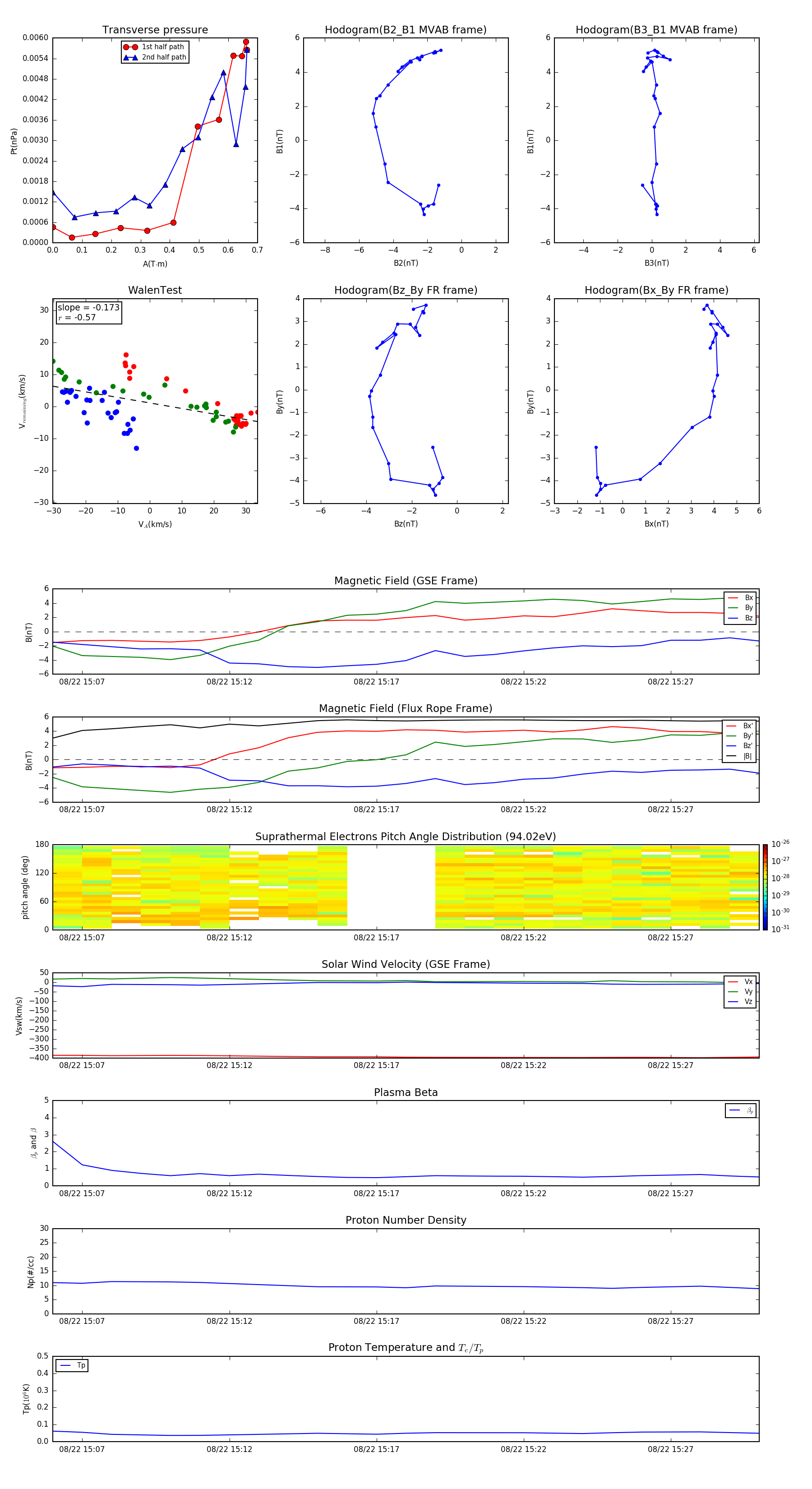Click the 'Pt(nPa)' y-axis label
The image size is (812, 1489).
pyautogui.click(x=14, y=141)
